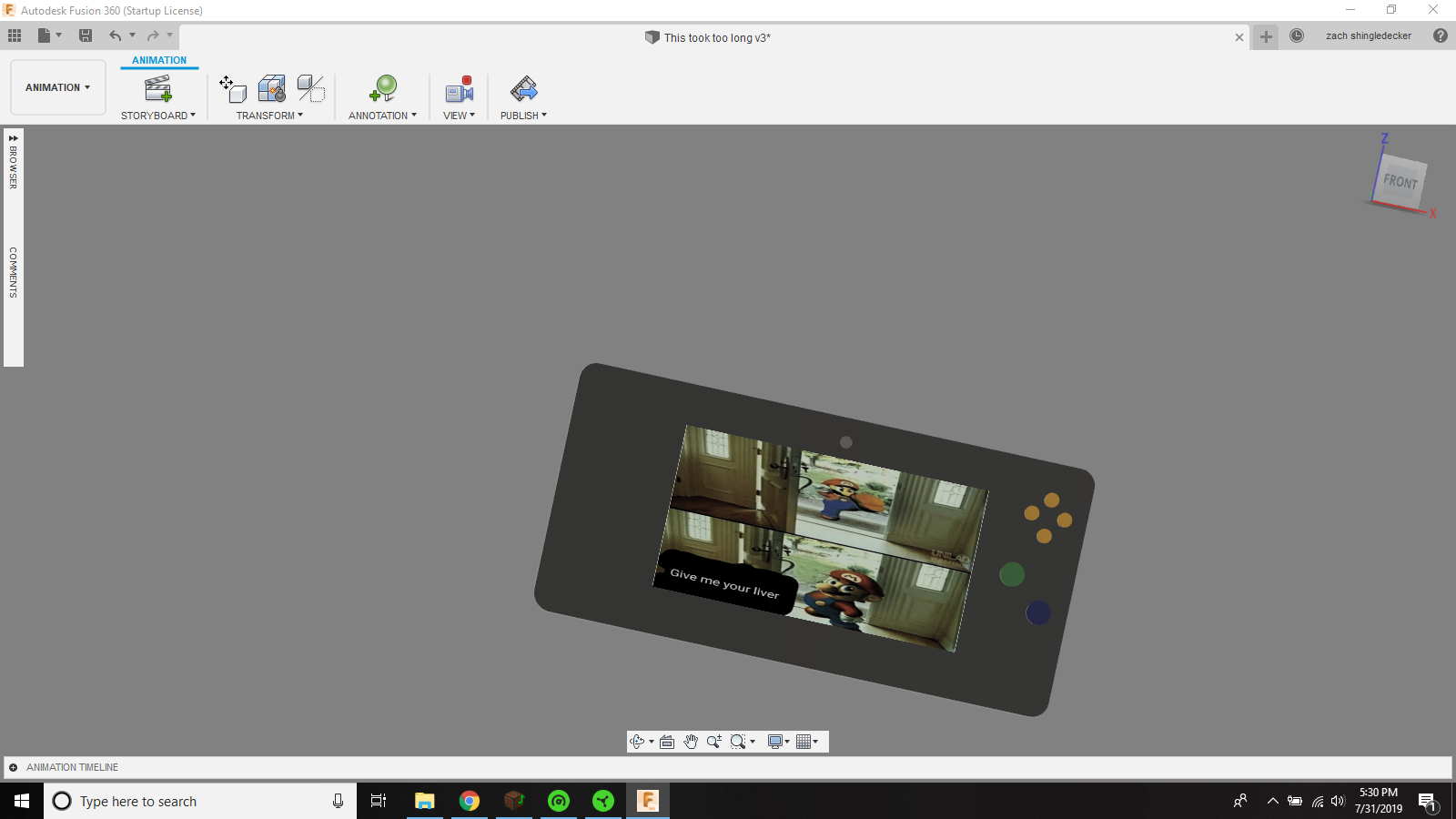Viewport: 1456px width, 819px height.
Task: Expand the STORYBOARD dropdown
Action: coord(158,116)
